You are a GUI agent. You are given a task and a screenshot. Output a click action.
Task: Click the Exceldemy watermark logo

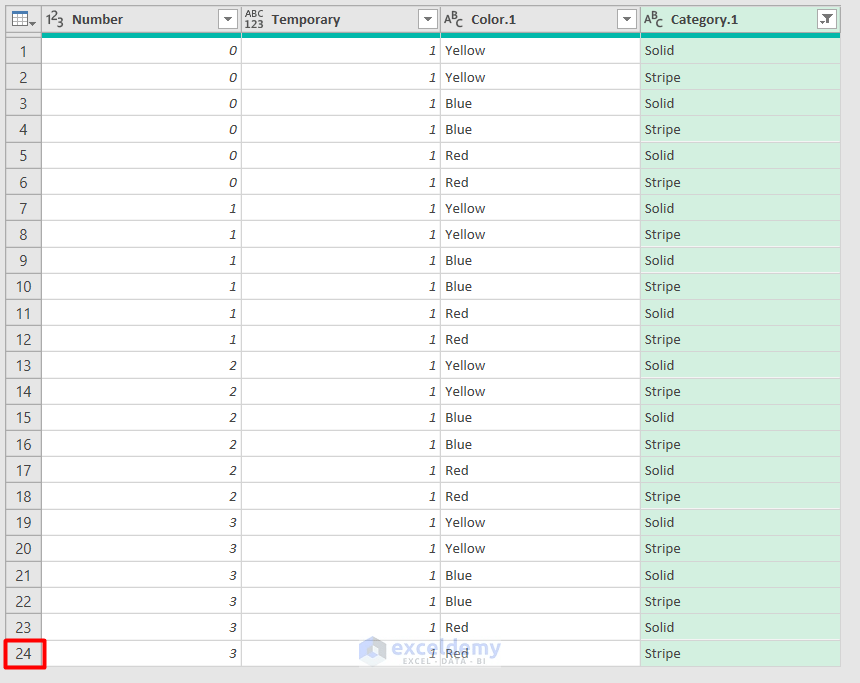coord(430,649)
